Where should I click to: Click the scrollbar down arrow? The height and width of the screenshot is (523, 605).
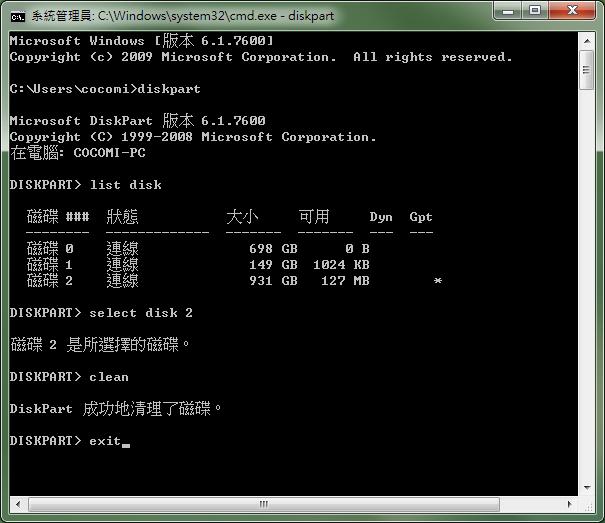(x=587, y=506)
